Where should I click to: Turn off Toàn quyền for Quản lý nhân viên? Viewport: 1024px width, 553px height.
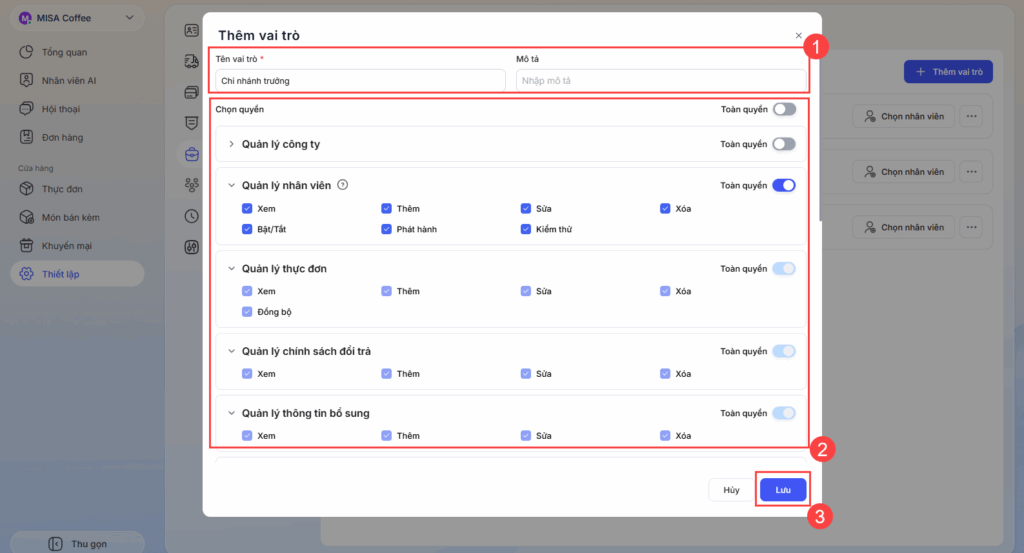point(784,185)
